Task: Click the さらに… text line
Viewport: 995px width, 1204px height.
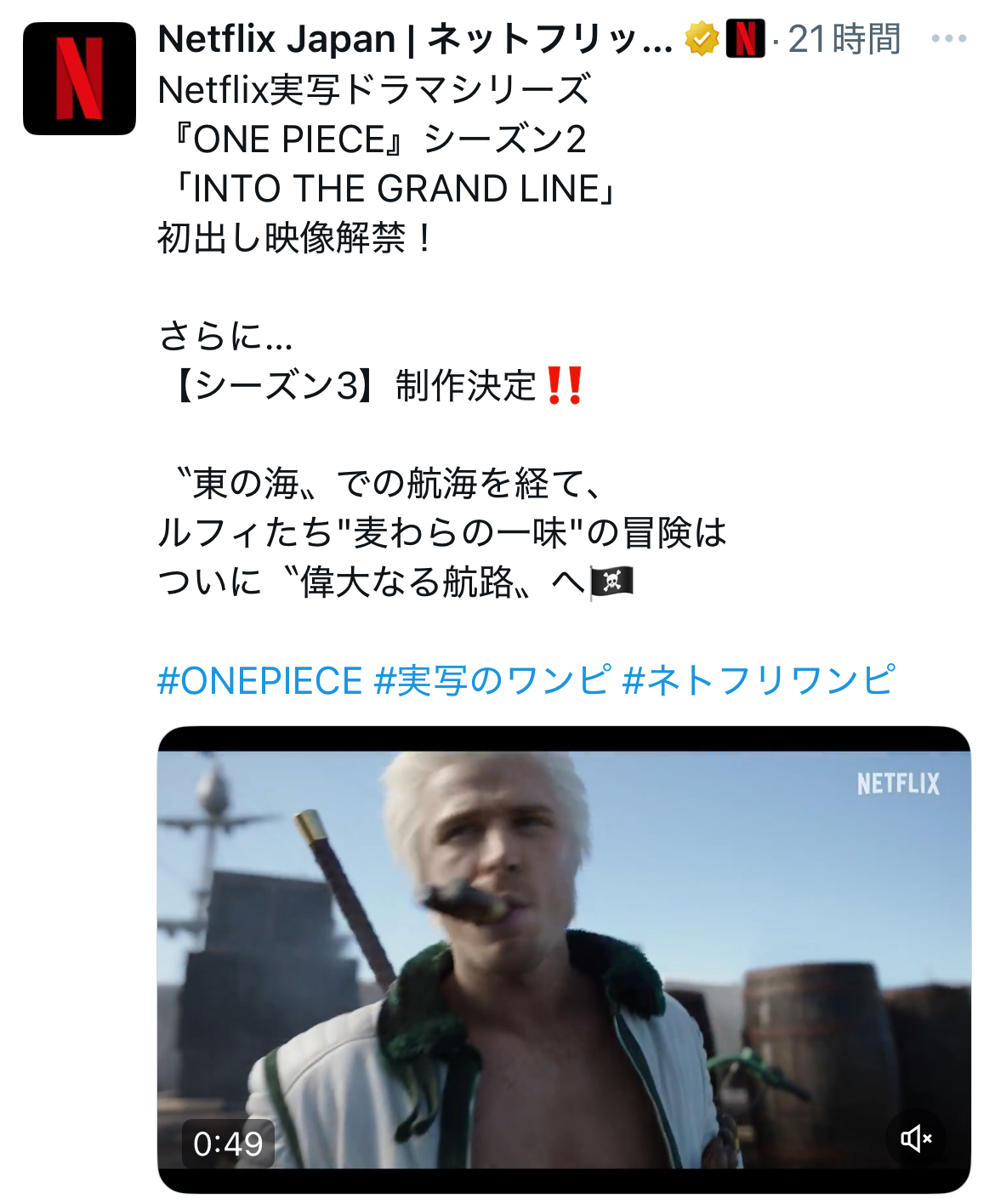Action: pos(226,336)
